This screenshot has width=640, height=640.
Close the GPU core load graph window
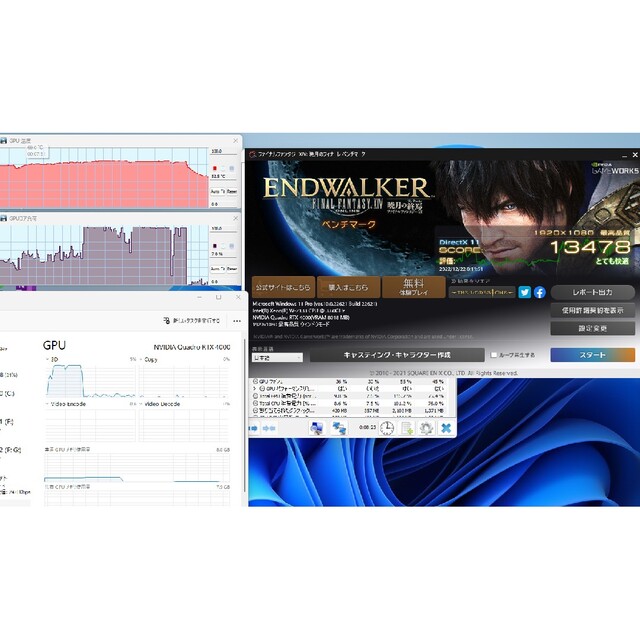coord(236,218)
